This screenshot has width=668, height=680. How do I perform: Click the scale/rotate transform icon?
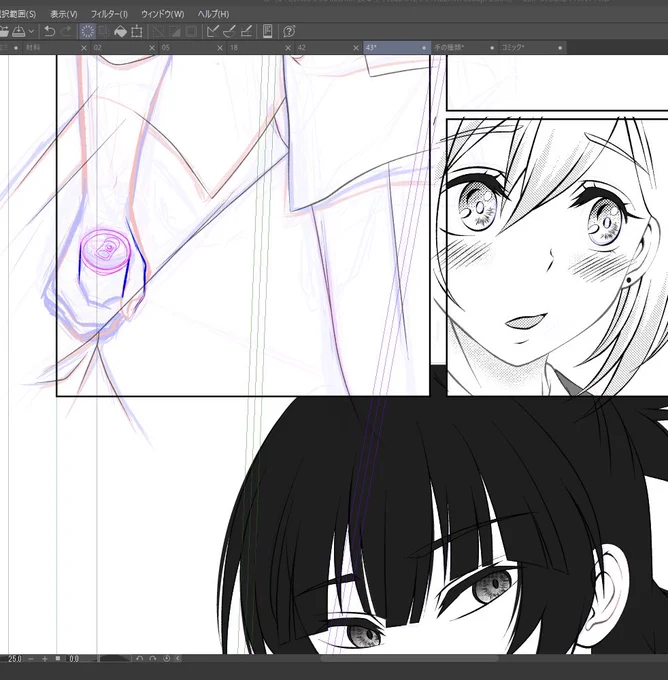coord(137,32)
